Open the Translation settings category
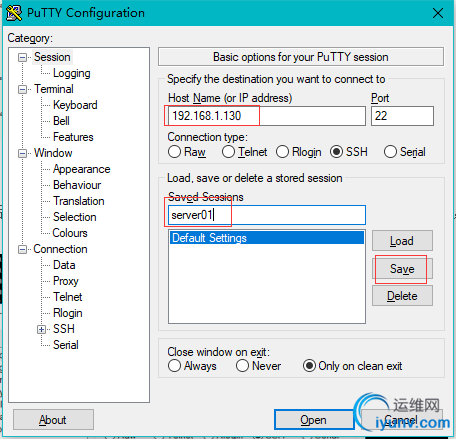 coord(79,201)
